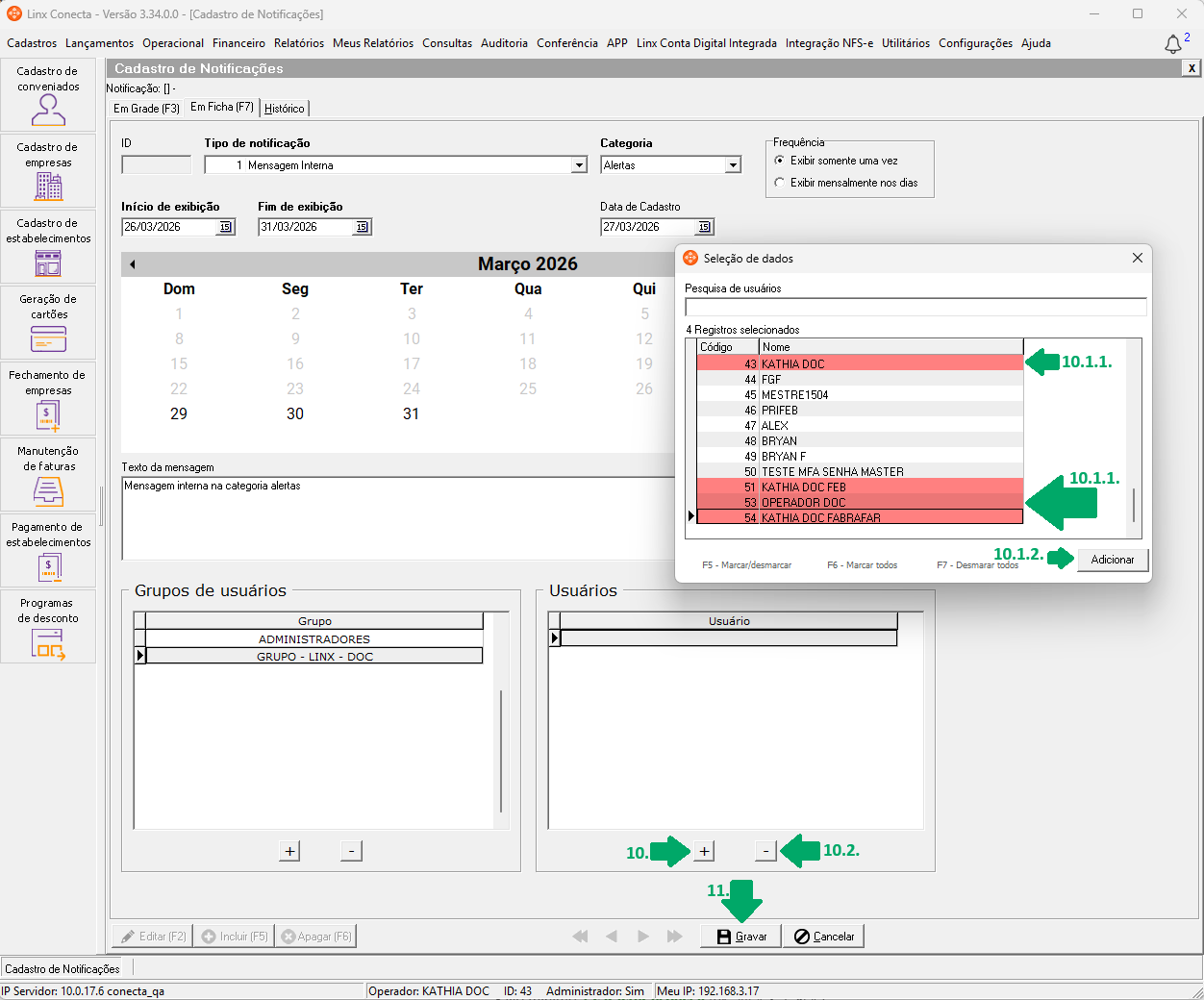Open Meus Relatórios menu

tap(373, 43)
